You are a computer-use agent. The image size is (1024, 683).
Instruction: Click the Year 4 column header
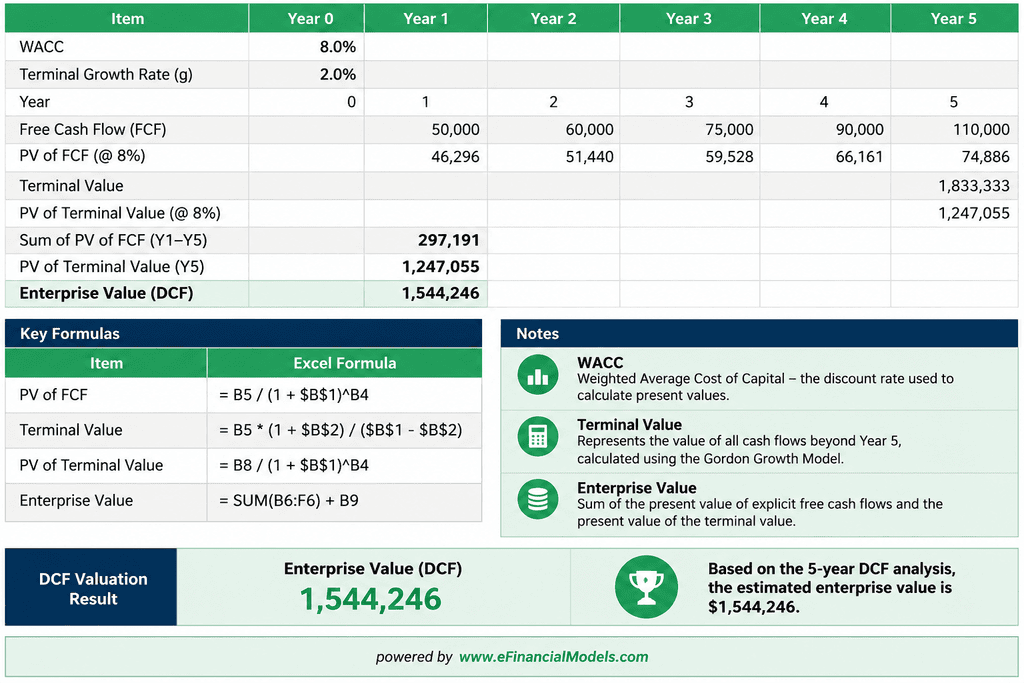coord(825,18)
